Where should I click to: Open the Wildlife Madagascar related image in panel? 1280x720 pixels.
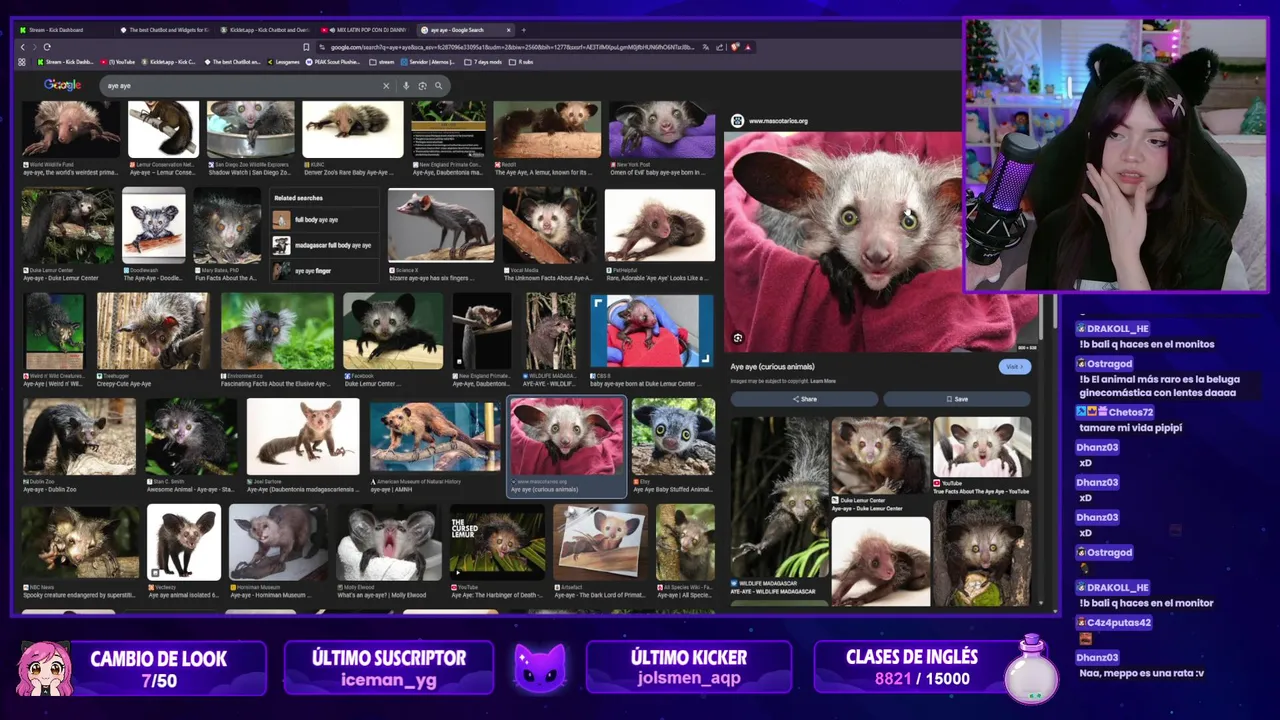779,497
